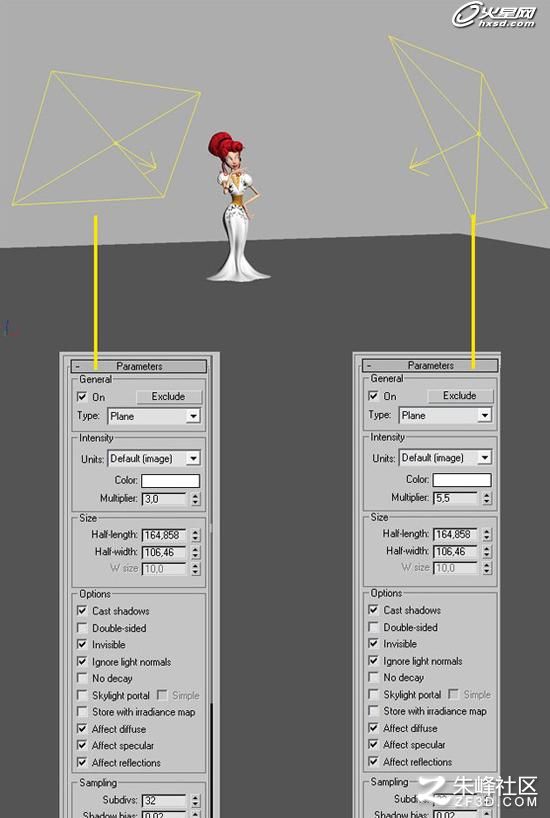This screenshot has height=818, width=550.
Task: Open the left panel Units dropdown
Action: pos(154,459)
